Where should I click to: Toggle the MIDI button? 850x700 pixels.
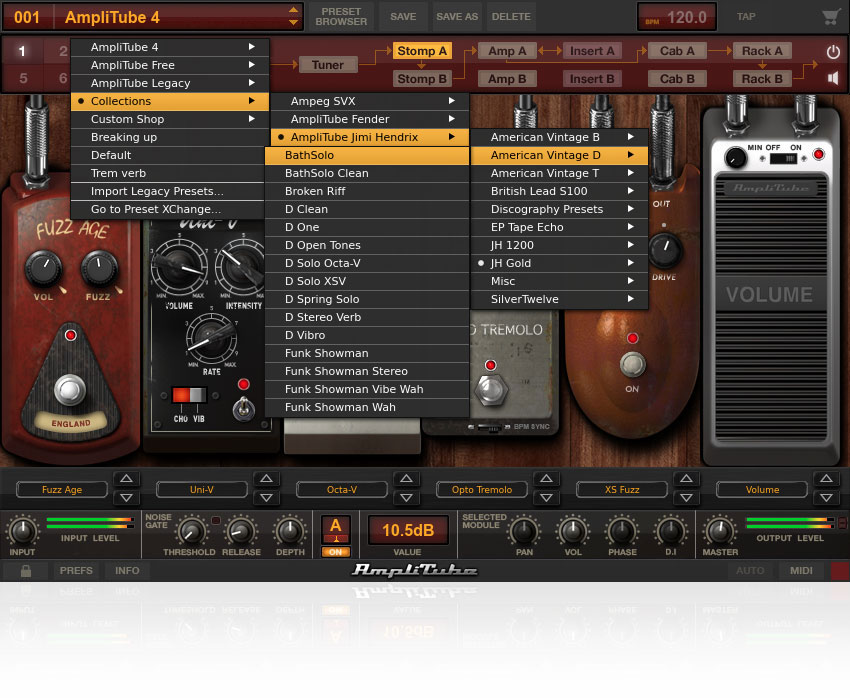coord(801,570)
